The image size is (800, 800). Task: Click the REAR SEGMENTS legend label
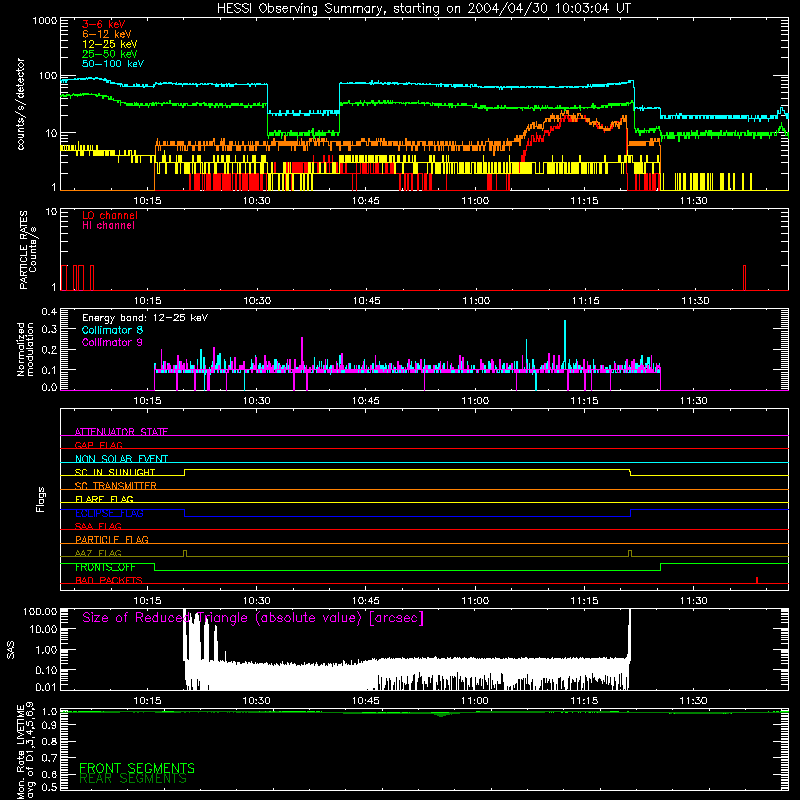click(133, 779)
